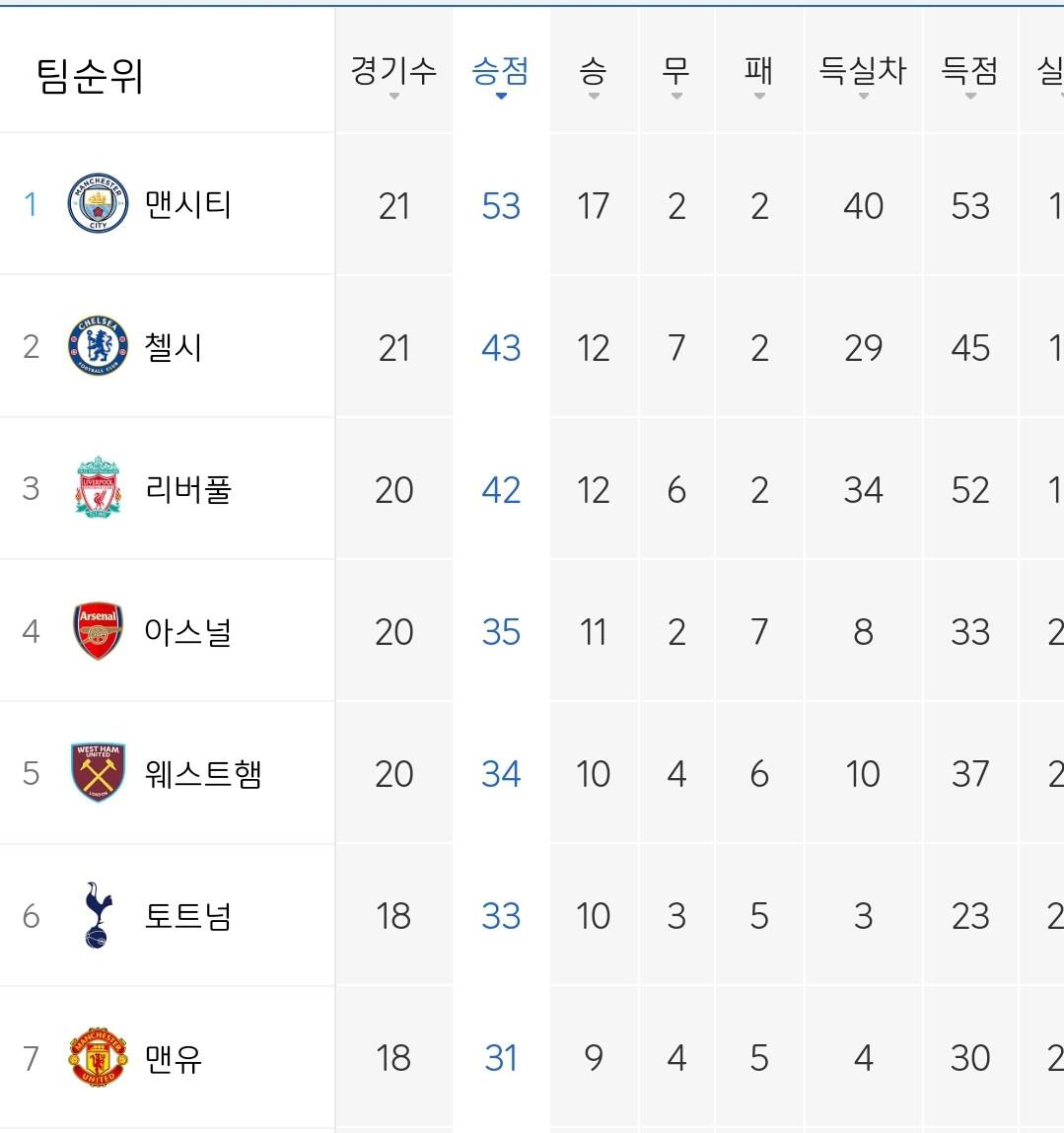Sort table by 무 draws column
This screenshot has width=1064, height=1133.
(x=675, y=76)
